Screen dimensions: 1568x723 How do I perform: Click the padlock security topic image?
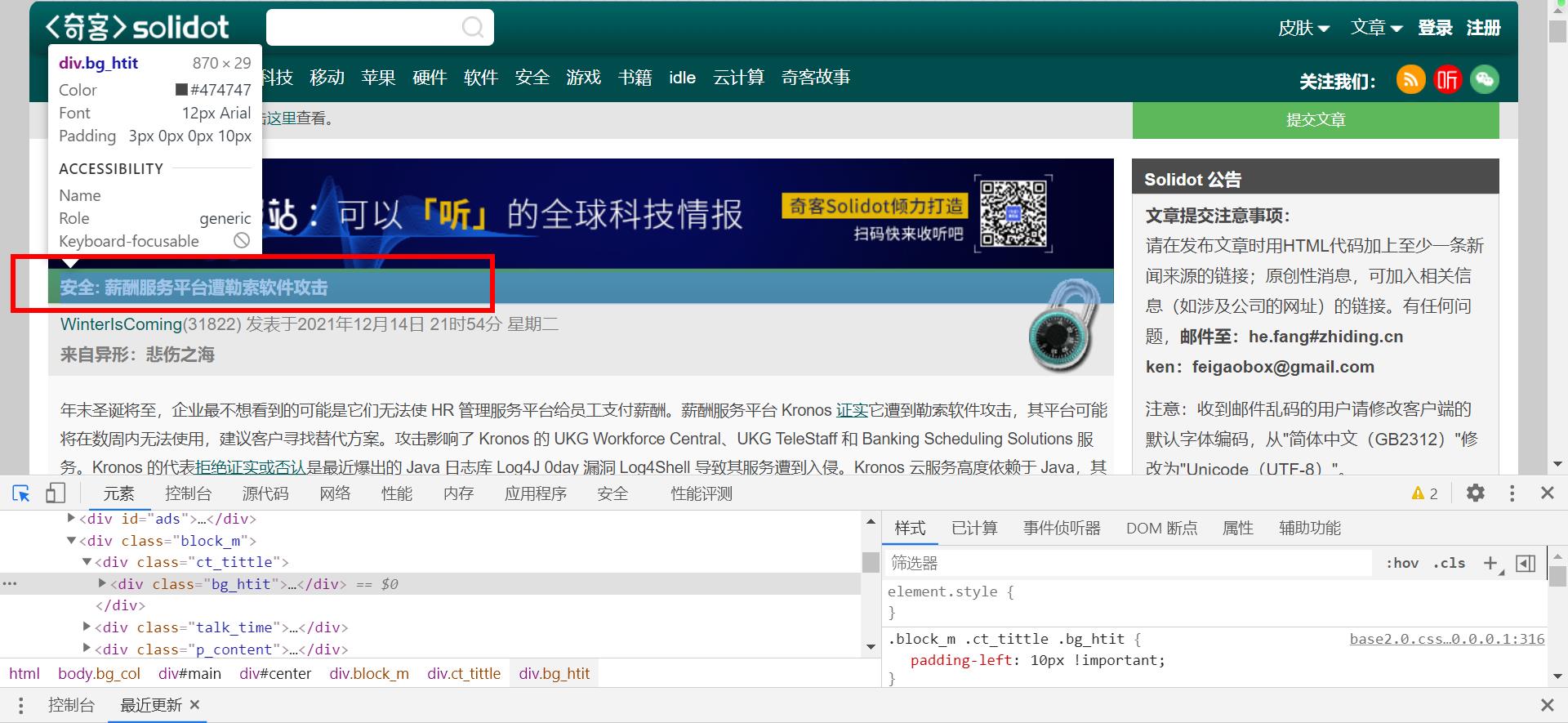pyautogui.click(x=1063, y=325)
